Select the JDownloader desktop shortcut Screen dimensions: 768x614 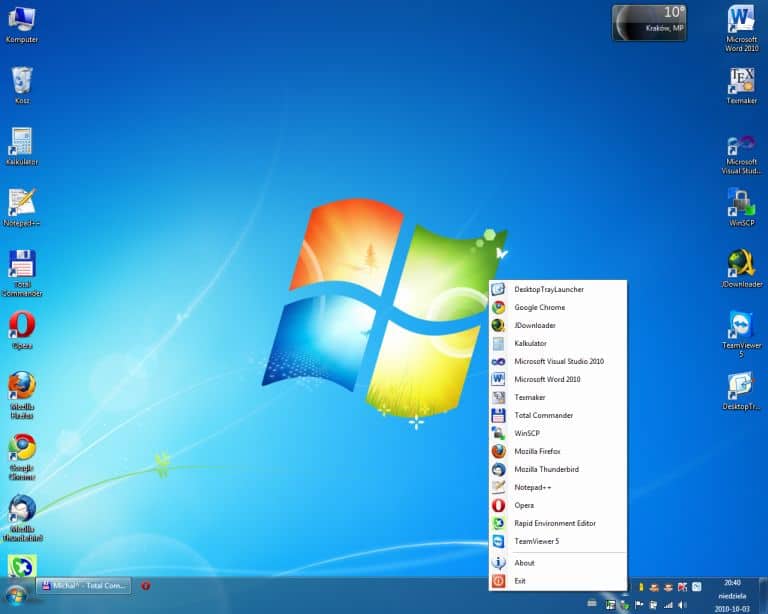pos(742,269)
